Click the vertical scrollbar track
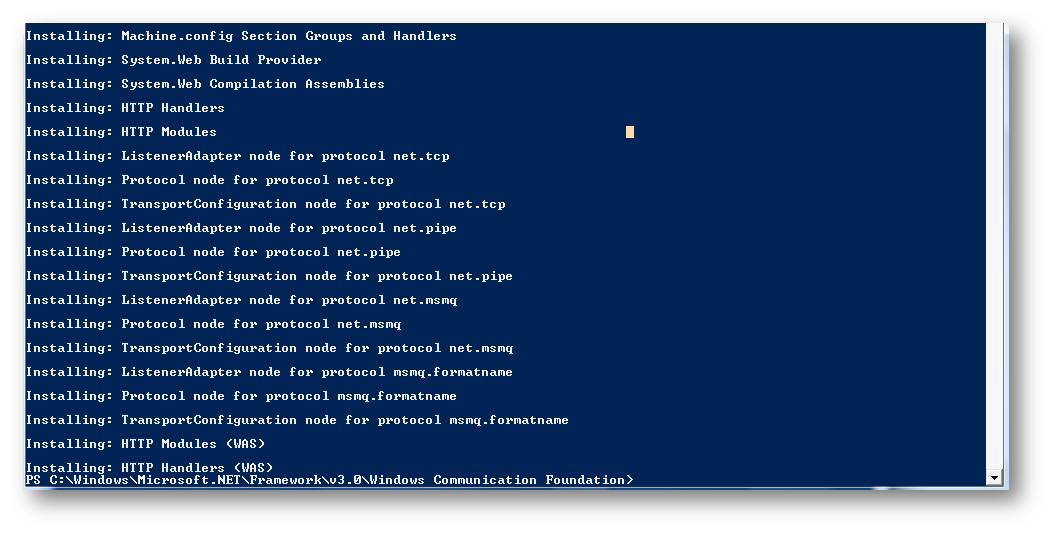Viewport: 1052px width, 533px height. pos(994,246)
